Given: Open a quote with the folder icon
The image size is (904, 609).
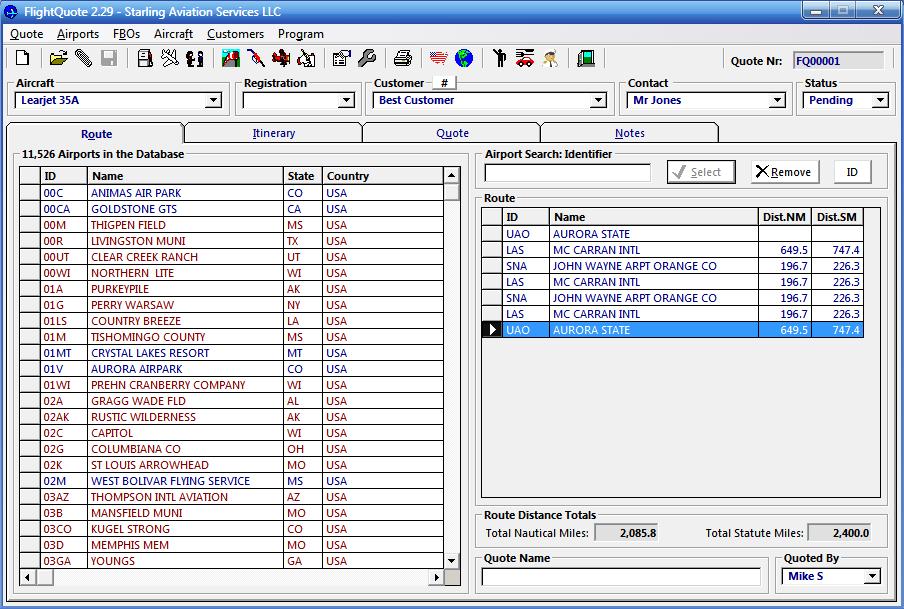Looking at the screenshot, I should tap(58, 58).
